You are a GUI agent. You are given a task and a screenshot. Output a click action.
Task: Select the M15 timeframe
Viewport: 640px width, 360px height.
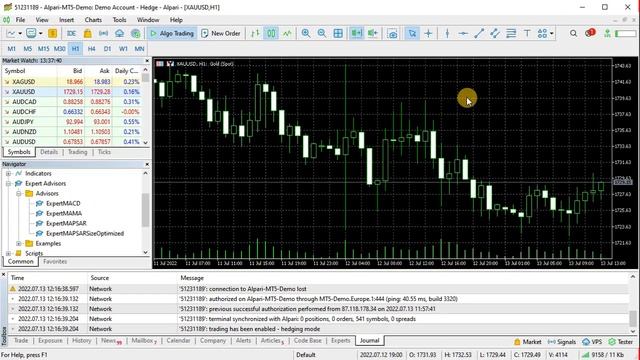44,49
